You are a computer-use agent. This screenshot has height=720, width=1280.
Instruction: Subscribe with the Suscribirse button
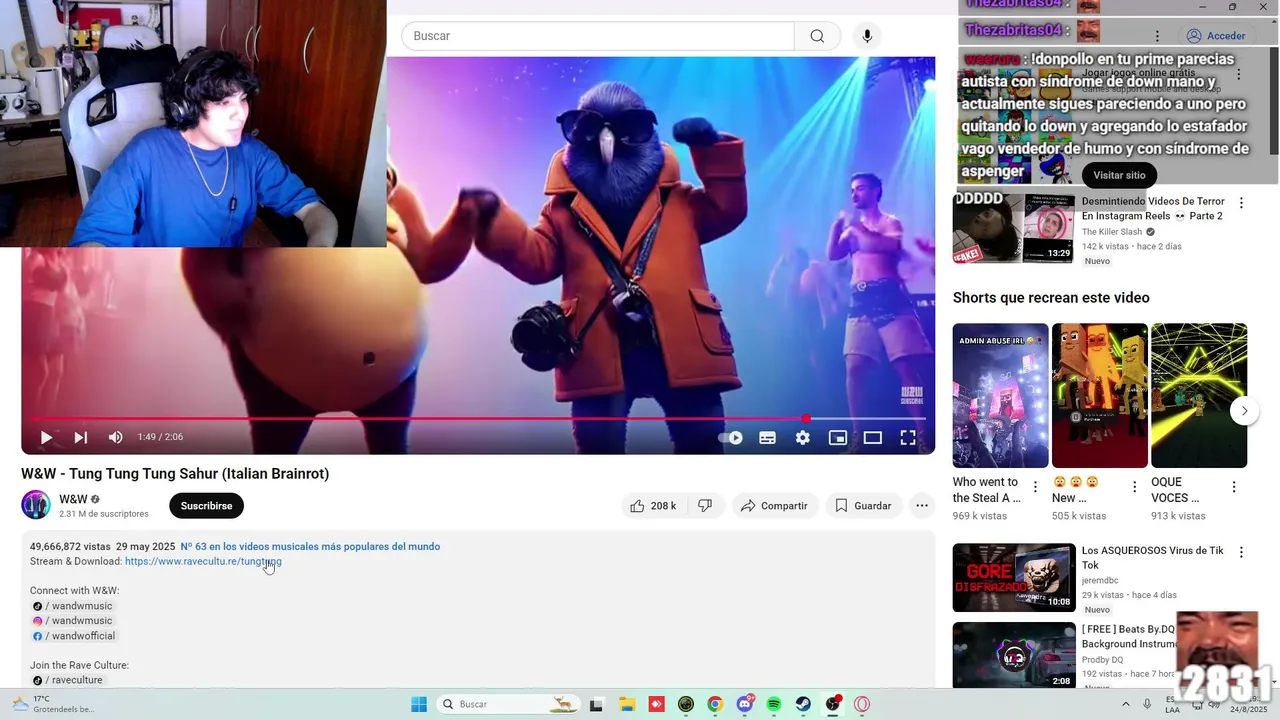coord(206,506)
